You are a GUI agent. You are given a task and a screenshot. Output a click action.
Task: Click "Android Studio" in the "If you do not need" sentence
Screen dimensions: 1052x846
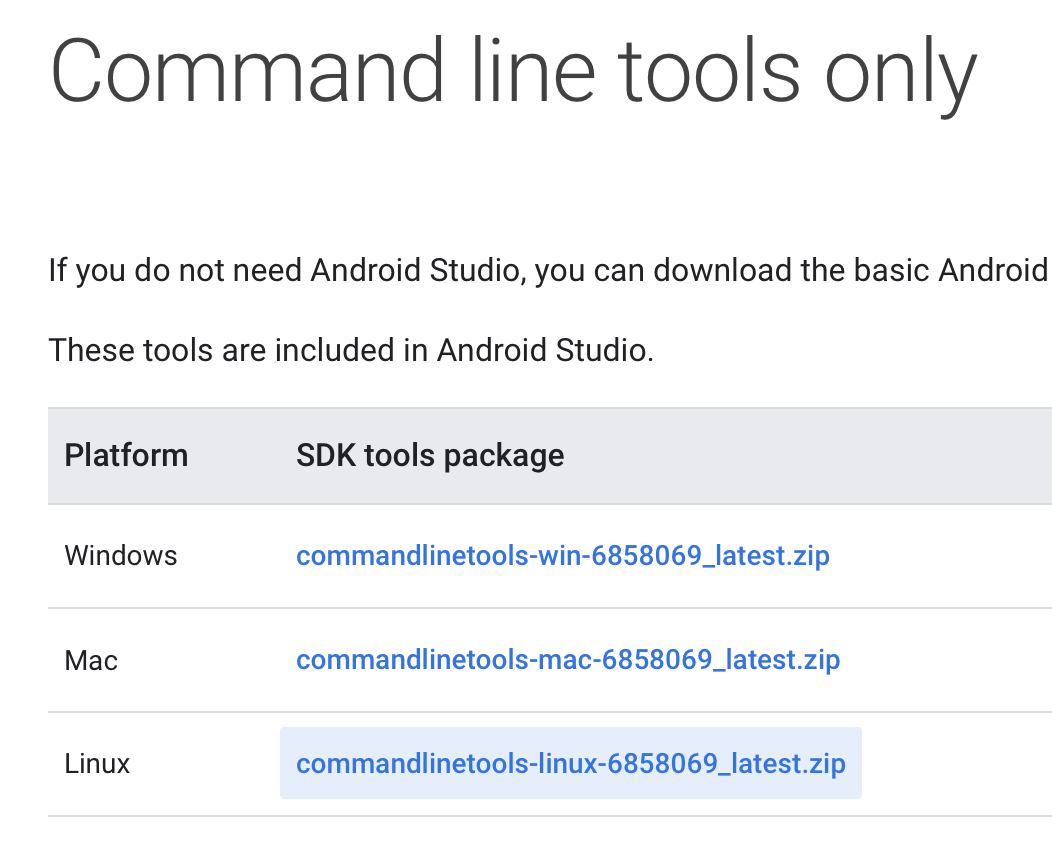[x=417, y=271]
